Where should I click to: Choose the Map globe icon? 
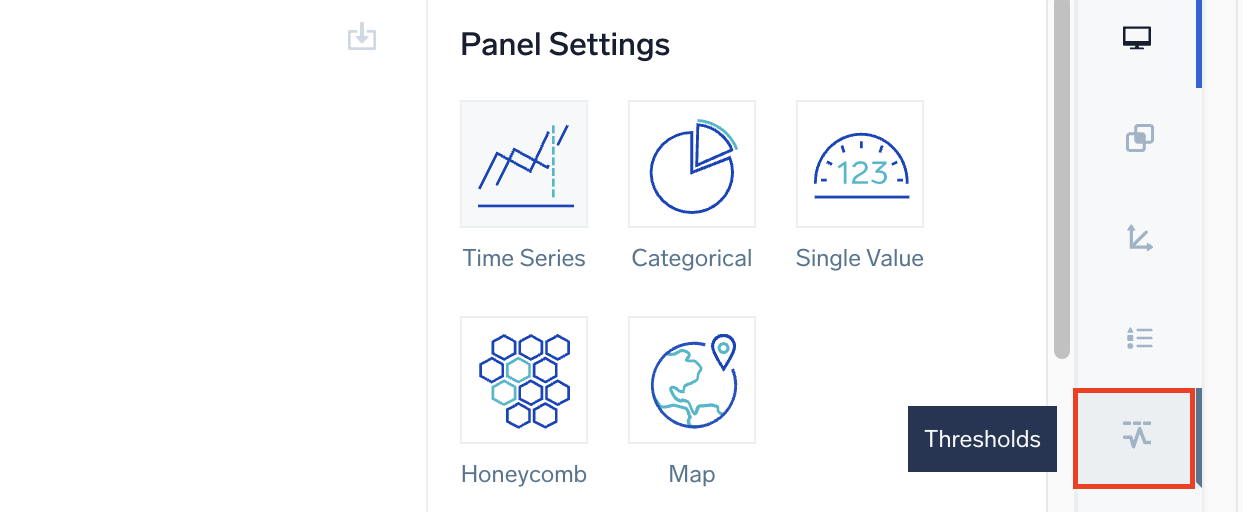click(692, 380)
